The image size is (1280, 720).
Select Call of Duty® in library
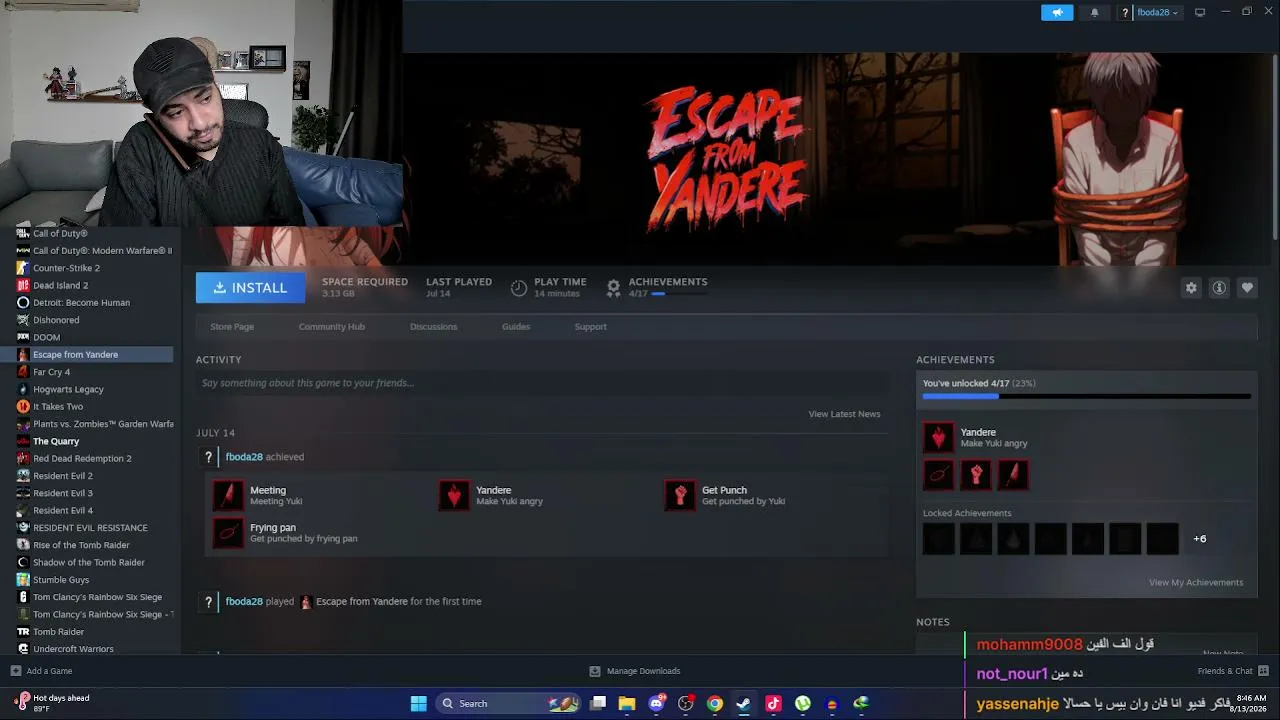(x=60, y=234)
